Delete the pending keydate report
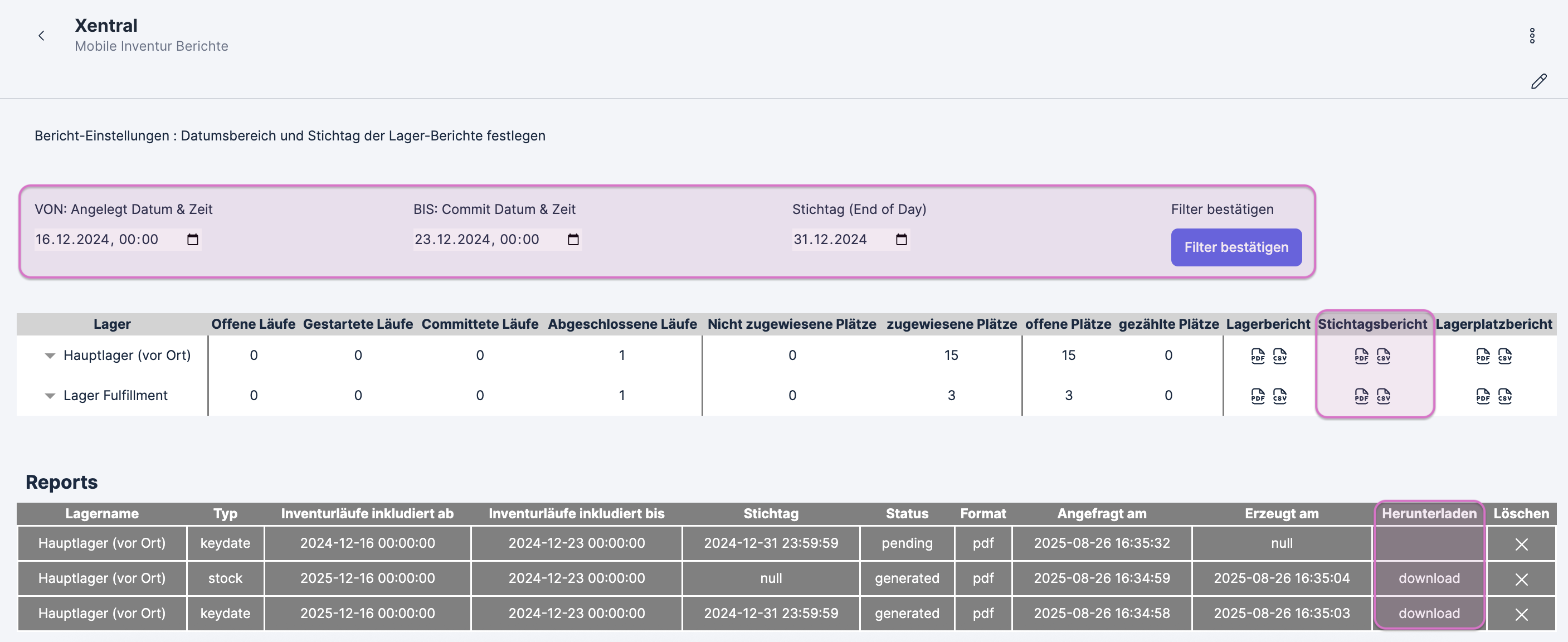This screenshot has width=1568, height=642. click(x=1521, y=544)
